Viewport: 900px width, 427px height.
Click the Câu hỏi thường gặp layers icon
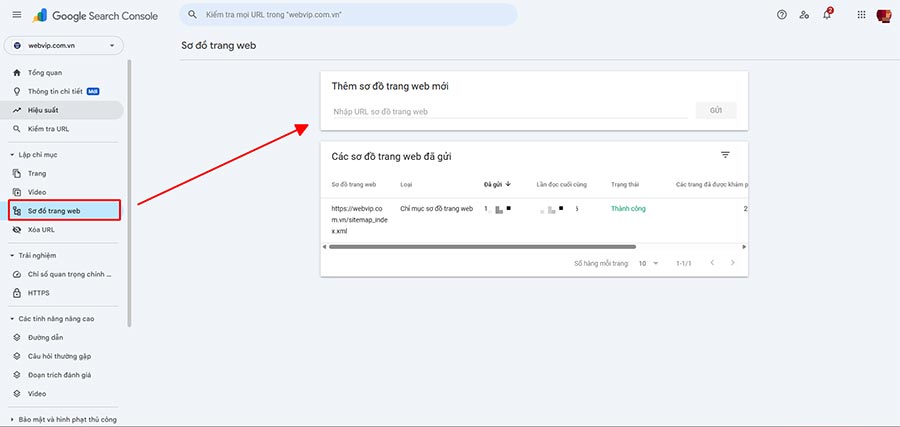17,356
